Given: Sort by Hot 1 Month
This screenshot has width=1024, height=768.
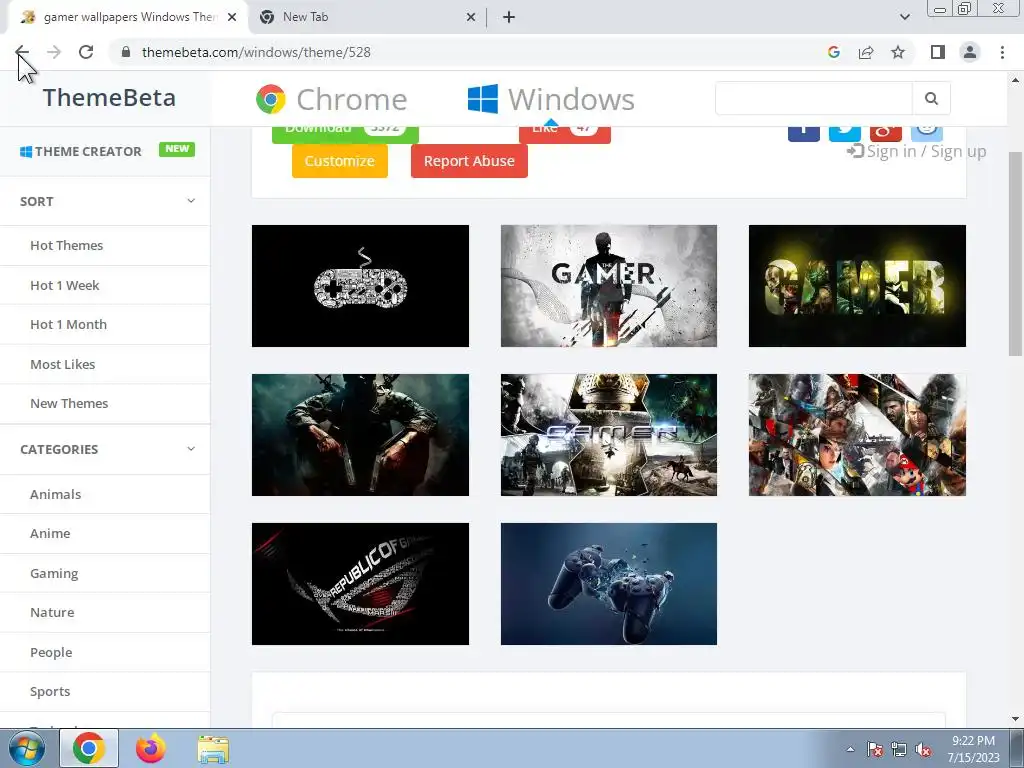Looking at the screenshot, I should pos(69,325).
